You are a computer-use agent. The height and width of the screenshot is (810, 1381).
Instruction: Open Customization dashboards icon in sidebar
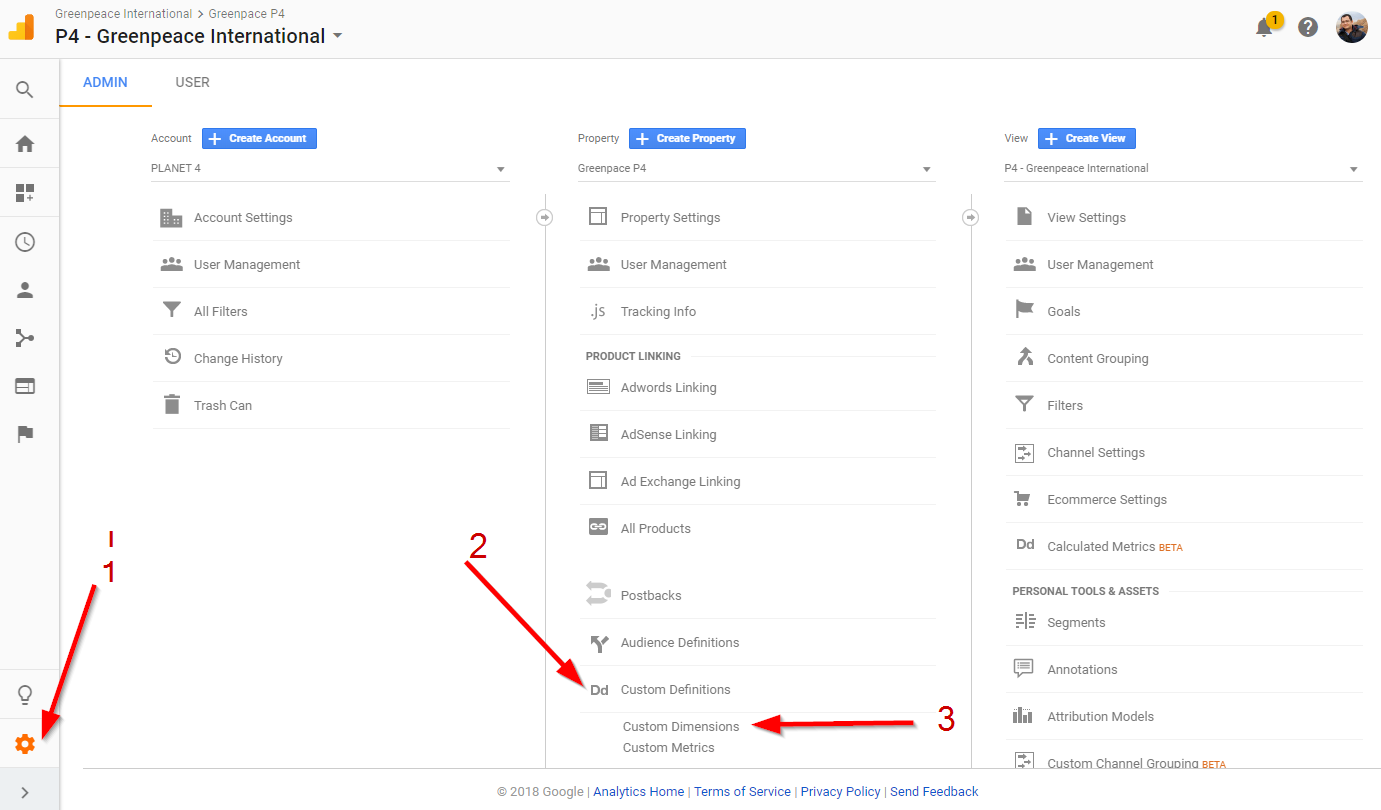pos(25,193)
